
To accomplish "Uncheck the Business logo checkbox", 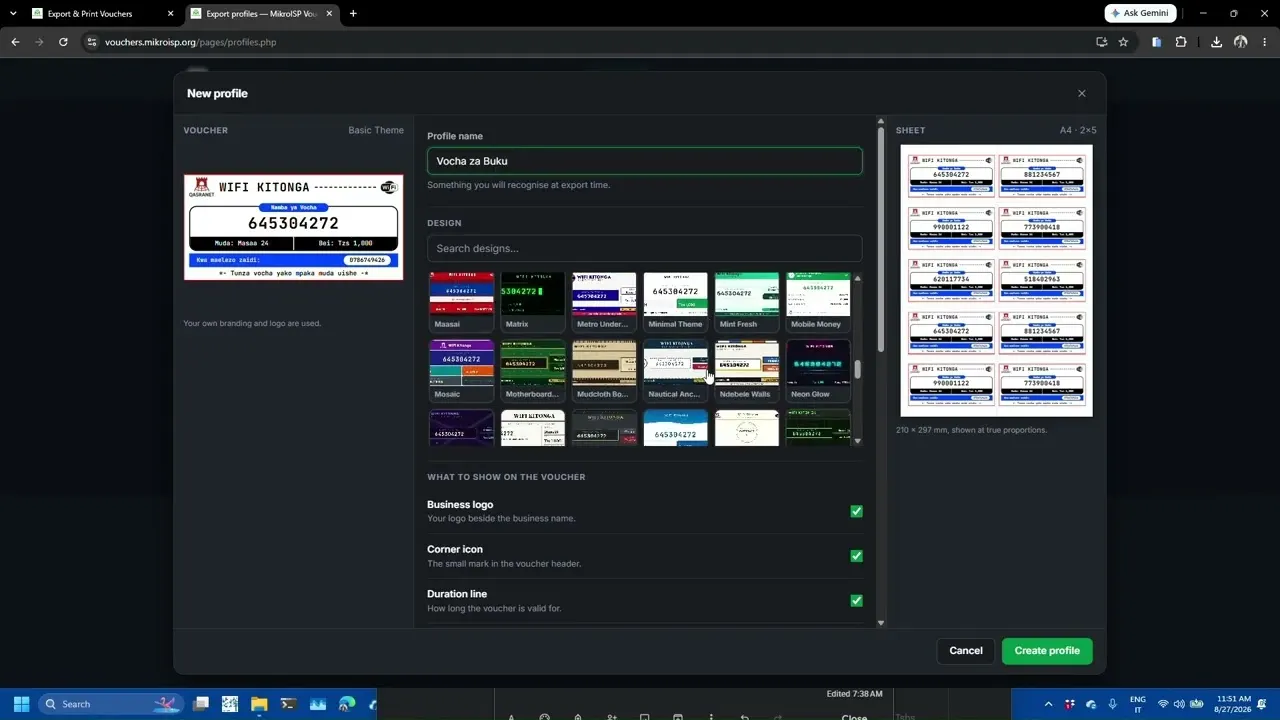I will tap(856, 511).
